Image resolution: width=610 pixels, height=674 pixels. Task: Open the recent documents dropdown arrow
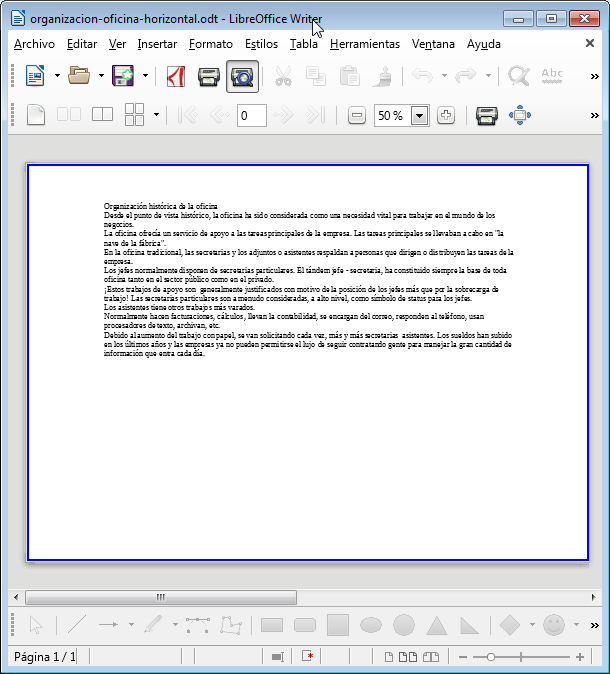(101, 76)
